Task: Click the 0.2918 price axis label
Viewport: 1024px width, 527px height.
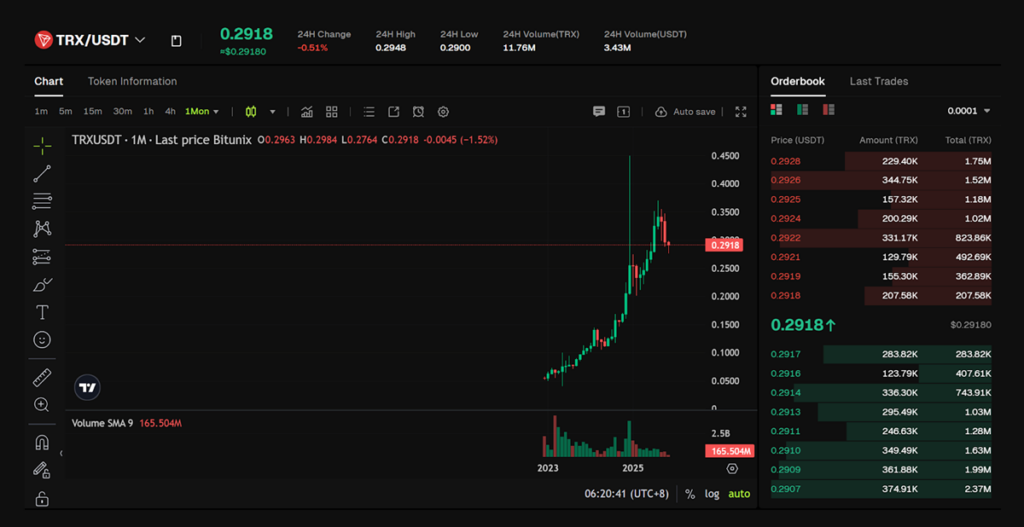Action: 725,246
